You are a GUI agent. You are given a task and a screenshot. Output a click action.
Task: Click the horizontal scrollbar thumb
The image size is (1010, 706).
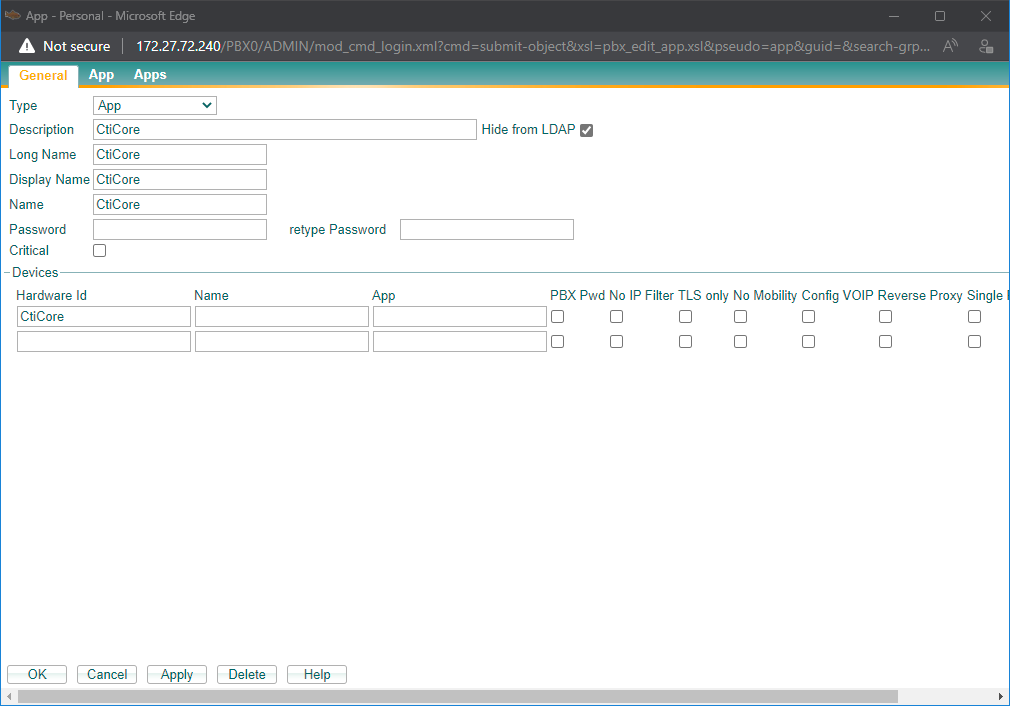tap(457, 696)
